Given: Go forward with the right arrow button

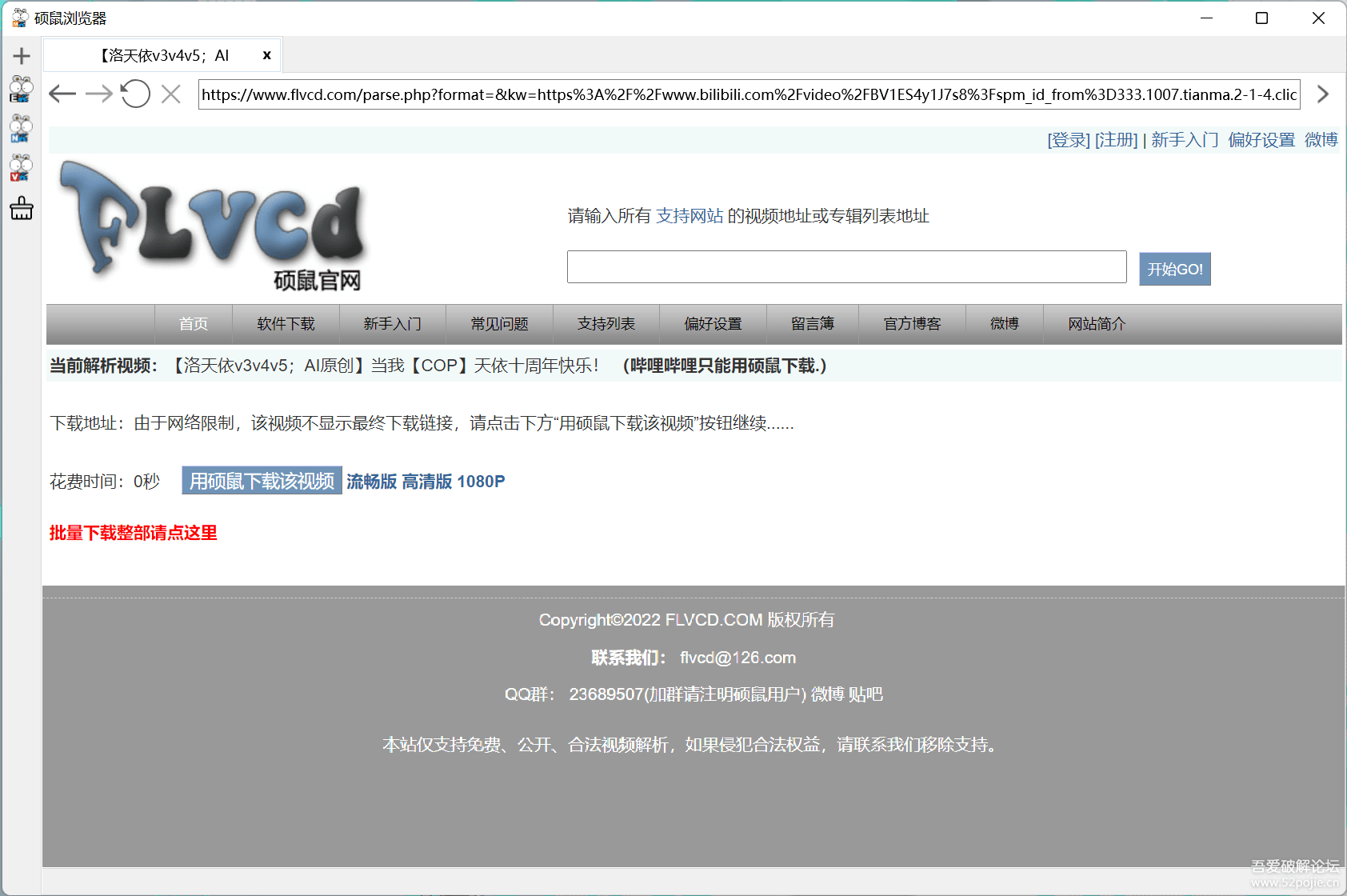Looking at the screenshot, I should pyautogui.click(x=99, y=94).
